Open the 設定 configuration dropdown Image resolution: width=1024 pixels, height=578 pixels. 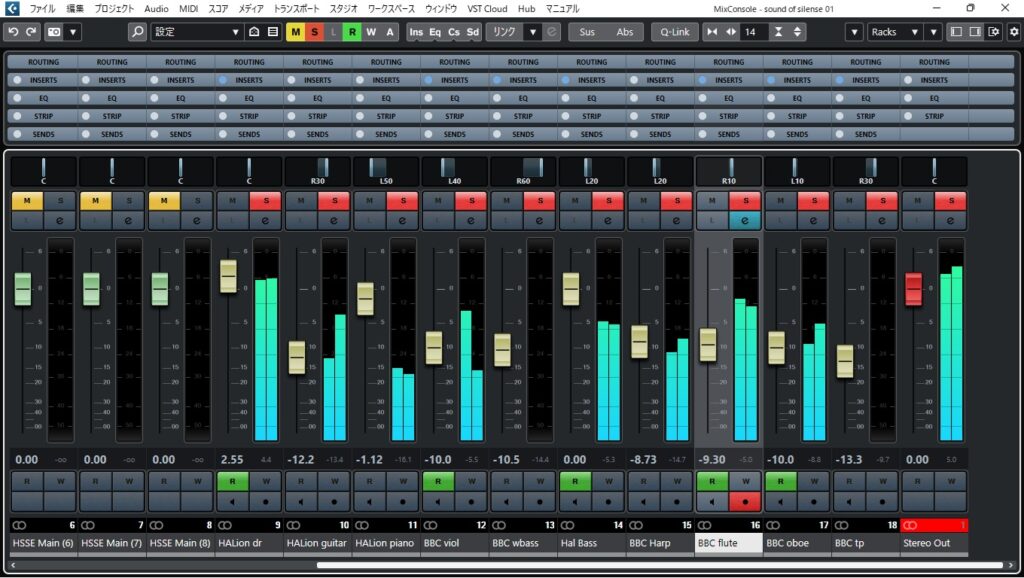pos(197,32)
